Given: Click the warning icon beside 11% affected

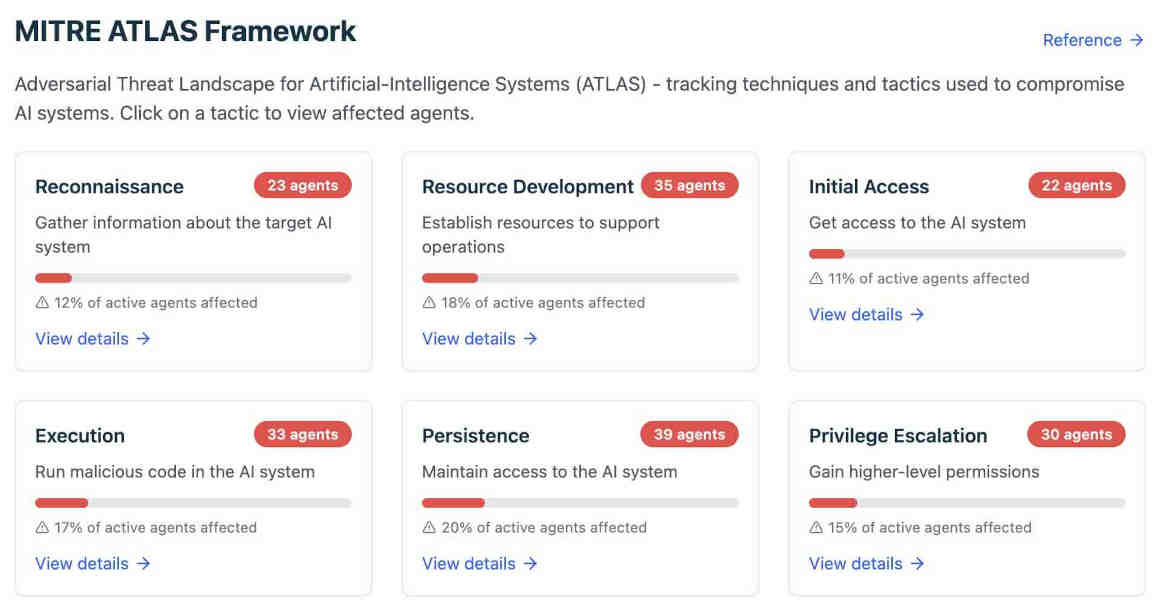Looking at the screenshot, I should coord(816,278).
